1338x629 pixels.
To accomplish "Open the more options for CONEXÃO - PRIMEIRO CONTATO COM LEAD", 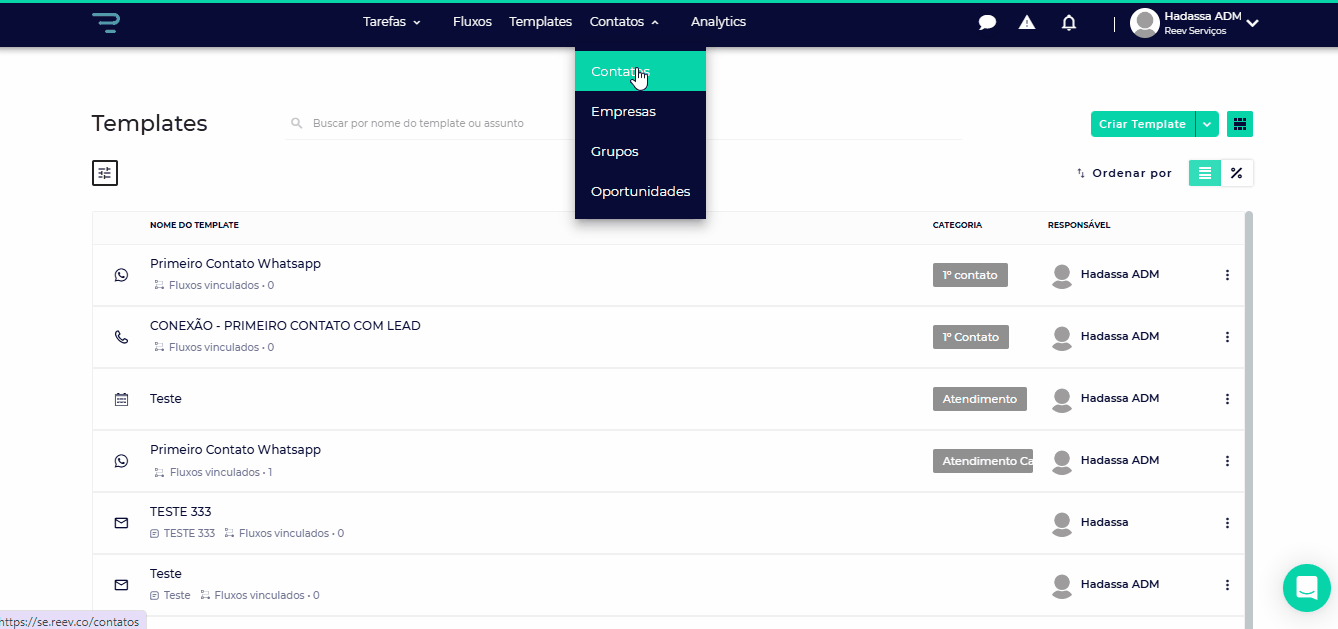I will (x=1227, y=337).
